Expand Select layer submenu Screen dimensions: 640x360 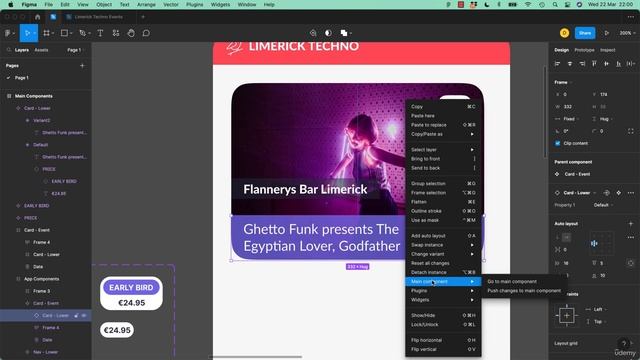443,150
